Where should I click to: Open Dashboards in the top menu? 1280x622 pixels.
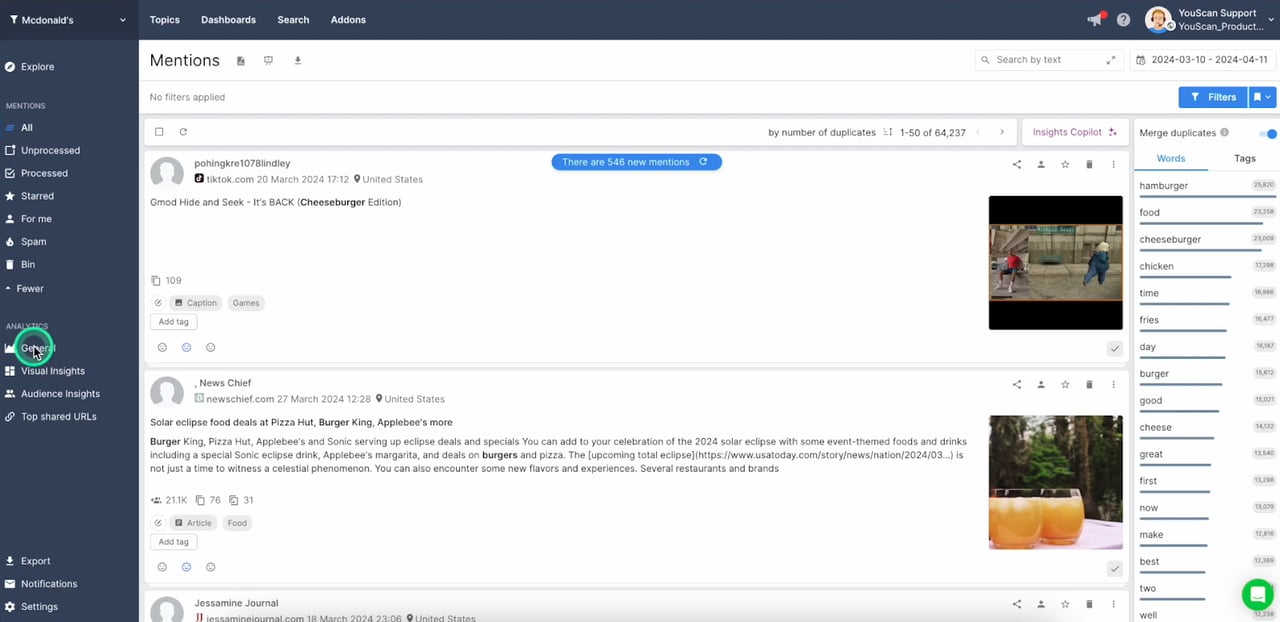tap(228, 20)
